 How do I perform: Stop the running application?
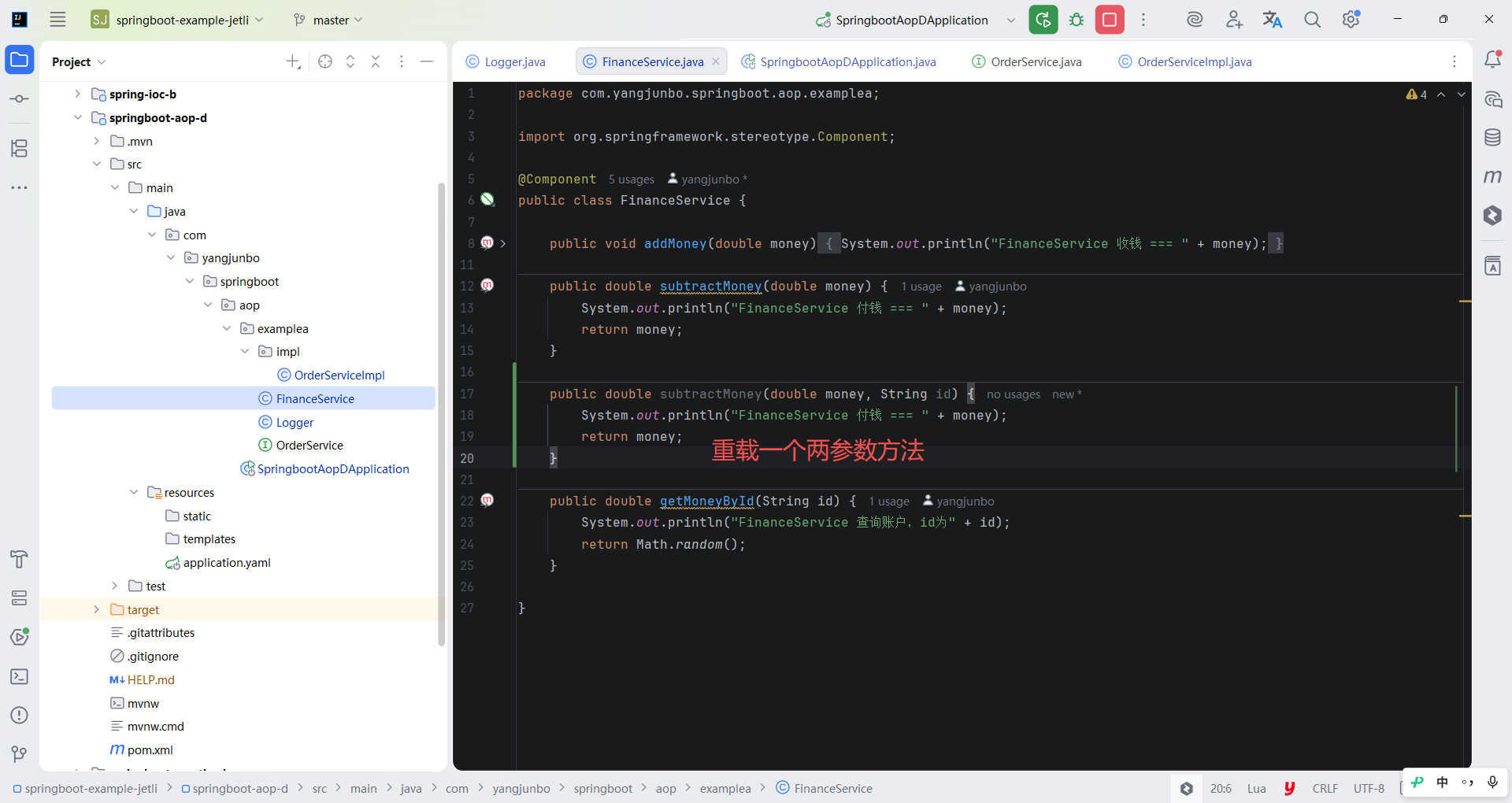[1110, 20]
